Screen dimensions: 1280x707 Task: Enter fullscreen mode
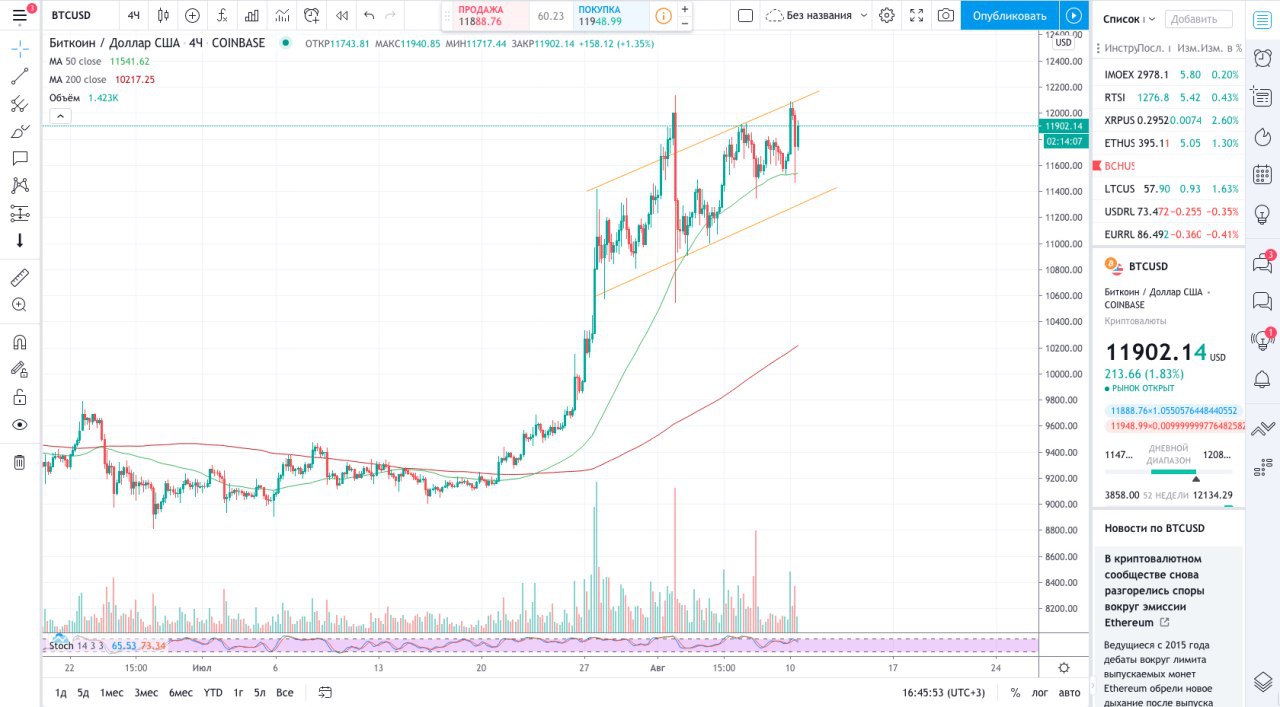point(917,15)
